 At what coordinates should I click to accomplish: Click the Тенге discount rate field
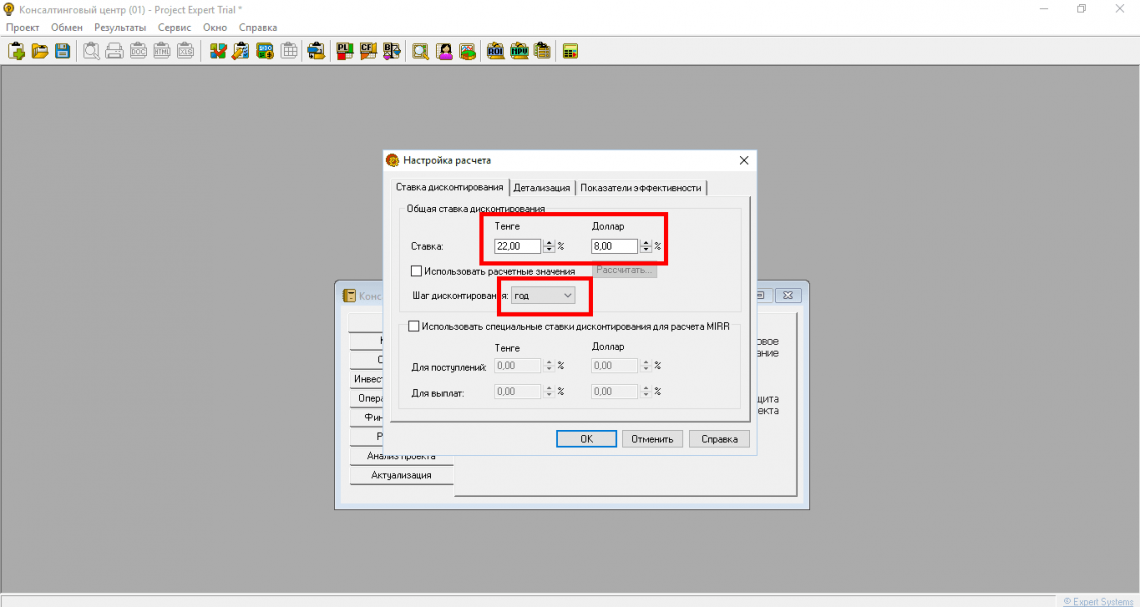[517, 246]
